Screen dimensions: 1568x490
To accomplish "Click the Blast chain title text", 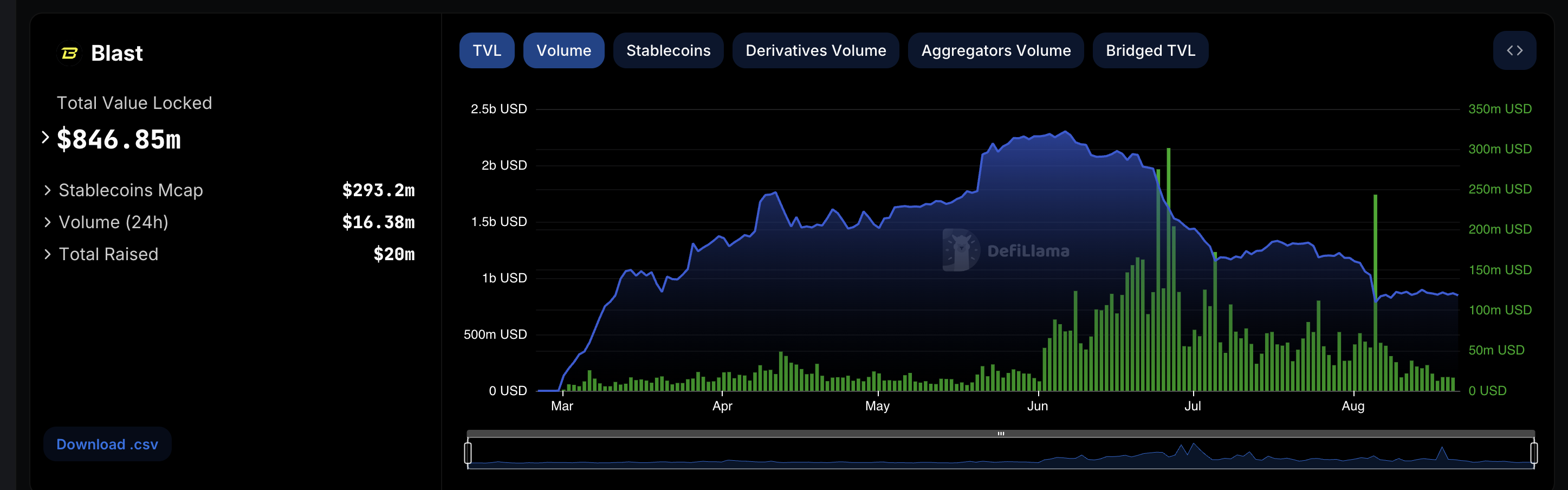I will point(117,53).
